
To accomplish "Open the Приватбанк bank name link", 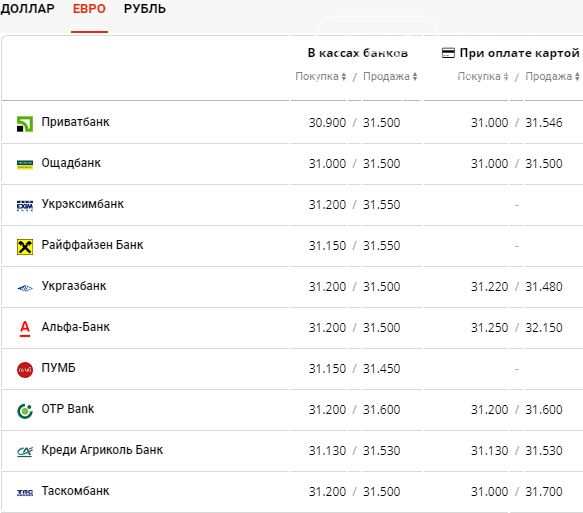I will (x=75, y=122).
